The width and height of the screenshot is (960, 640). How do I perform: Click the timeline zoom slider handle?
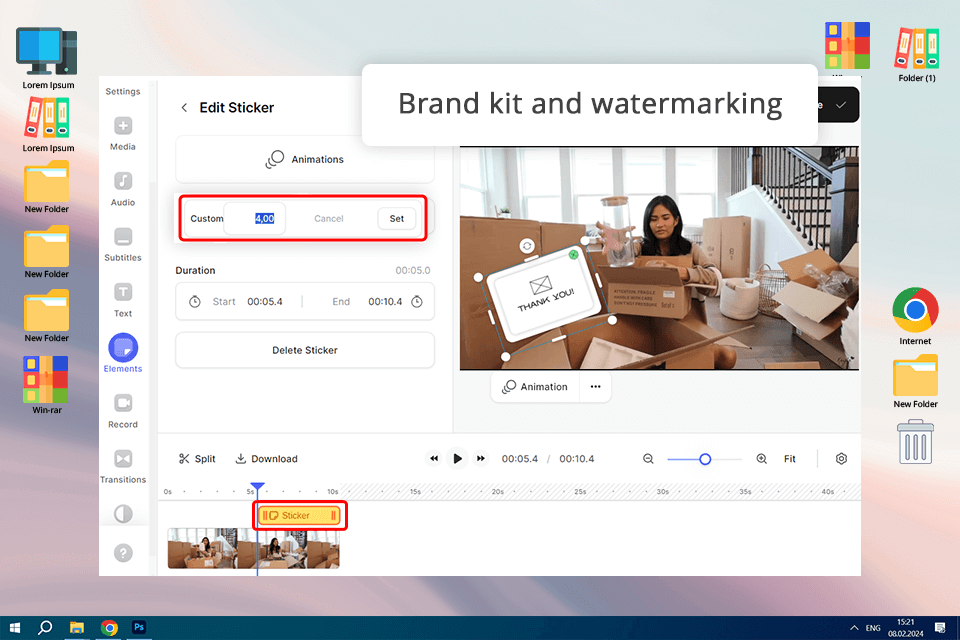705,459
